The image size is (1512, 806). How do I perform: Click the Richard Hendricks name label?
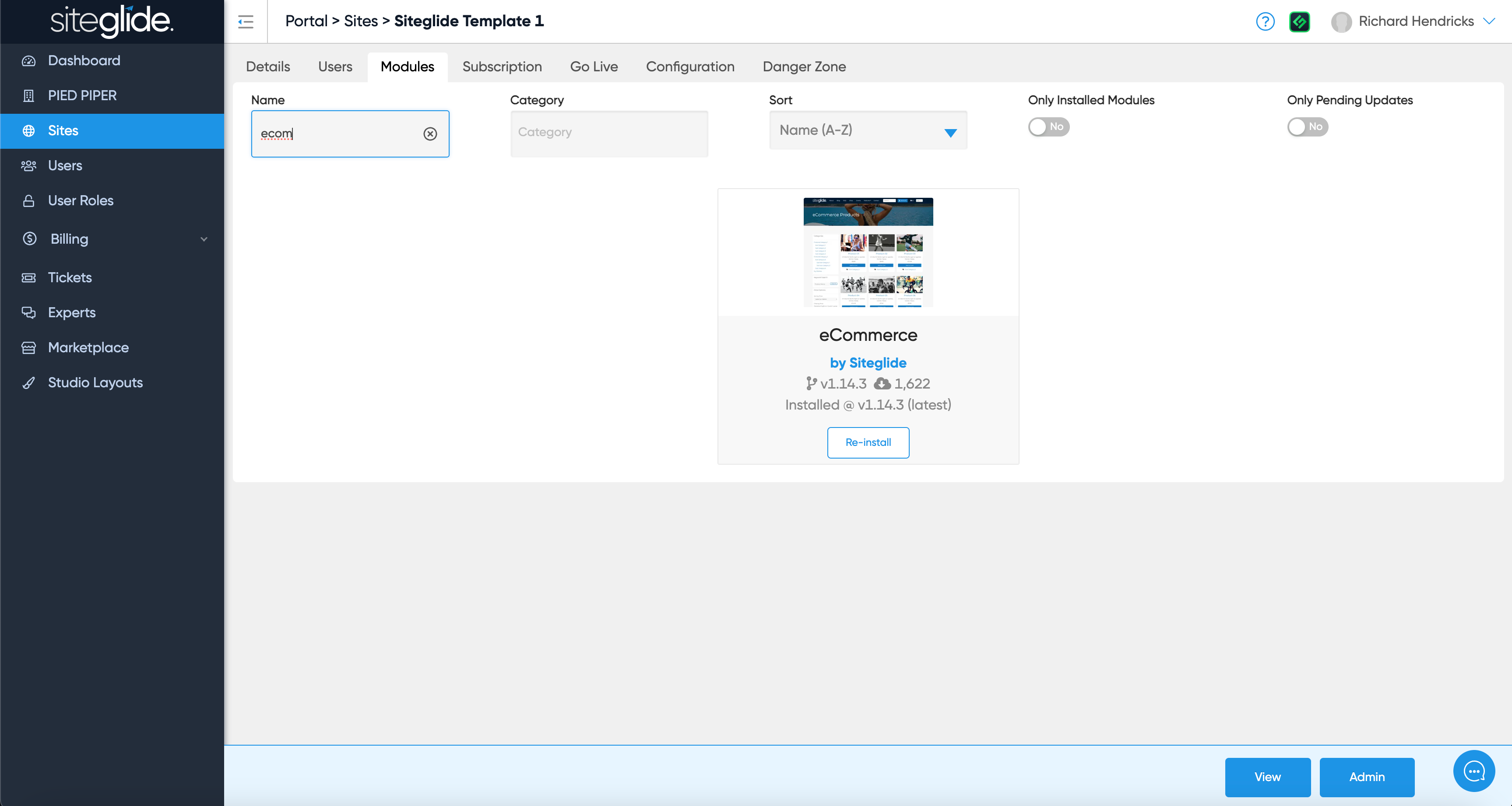[x=1416, y=21]
